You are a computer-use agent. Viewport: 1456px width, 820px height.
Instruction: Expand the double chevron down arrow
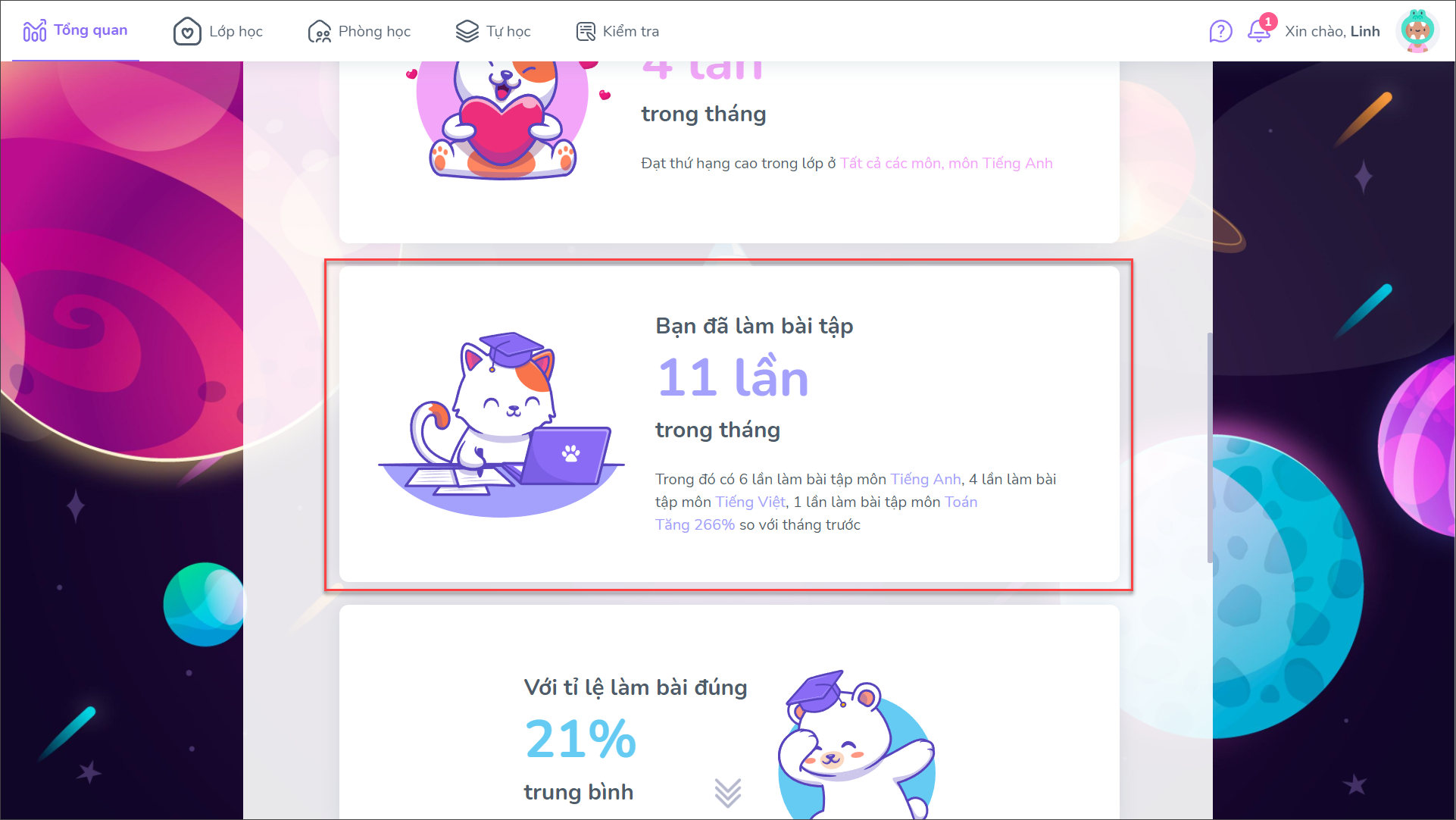coord(728,793)
